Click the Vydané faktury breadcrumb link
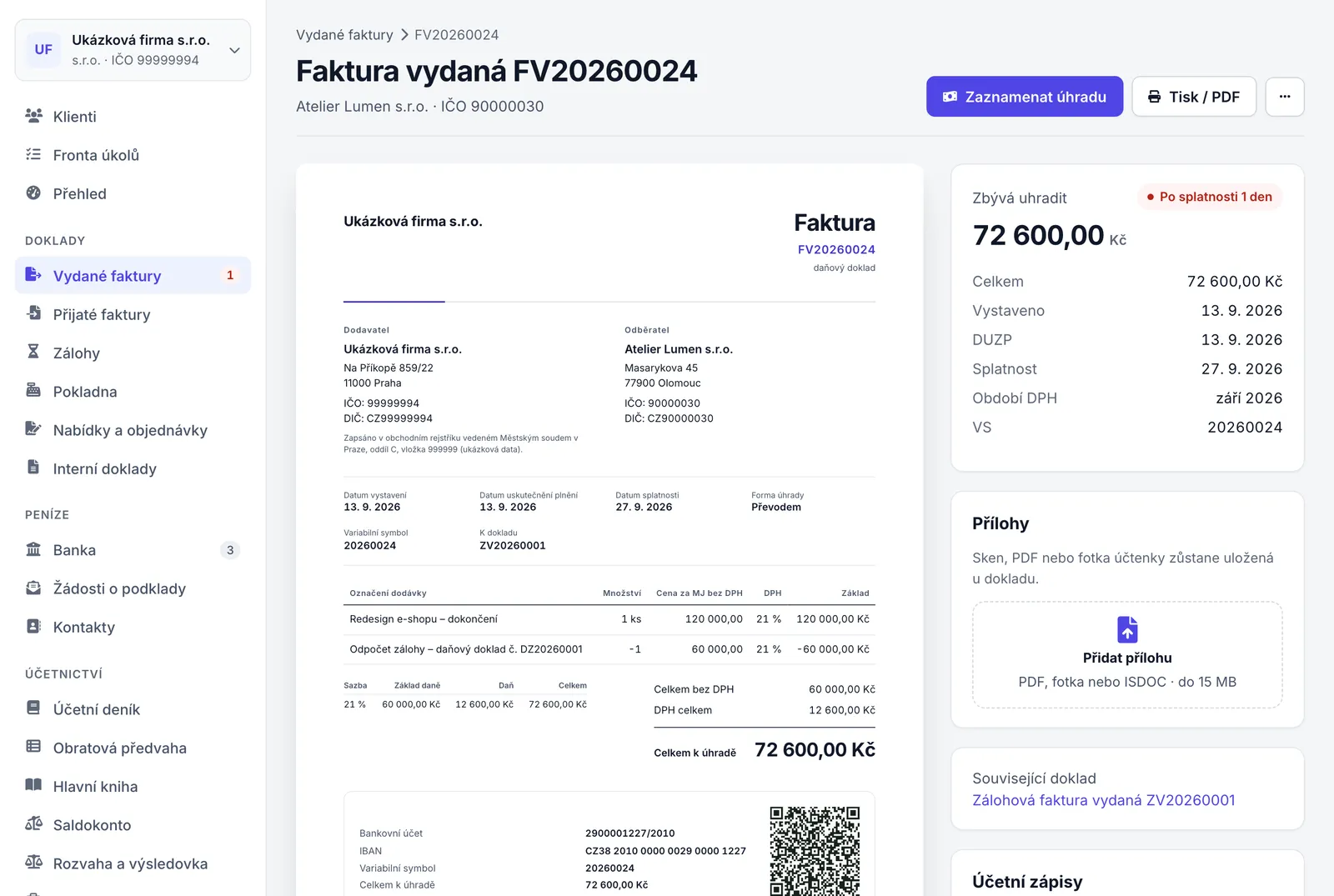 click(x=344, y=35)
